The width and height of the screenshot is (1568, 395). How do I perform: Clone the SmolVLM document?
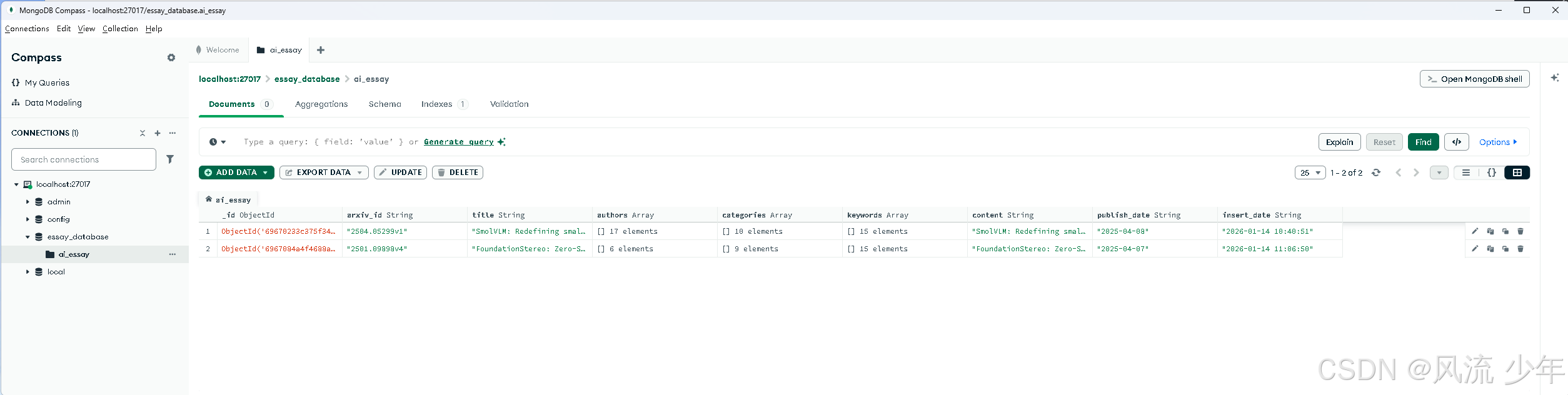click(x=1505, y=231)
